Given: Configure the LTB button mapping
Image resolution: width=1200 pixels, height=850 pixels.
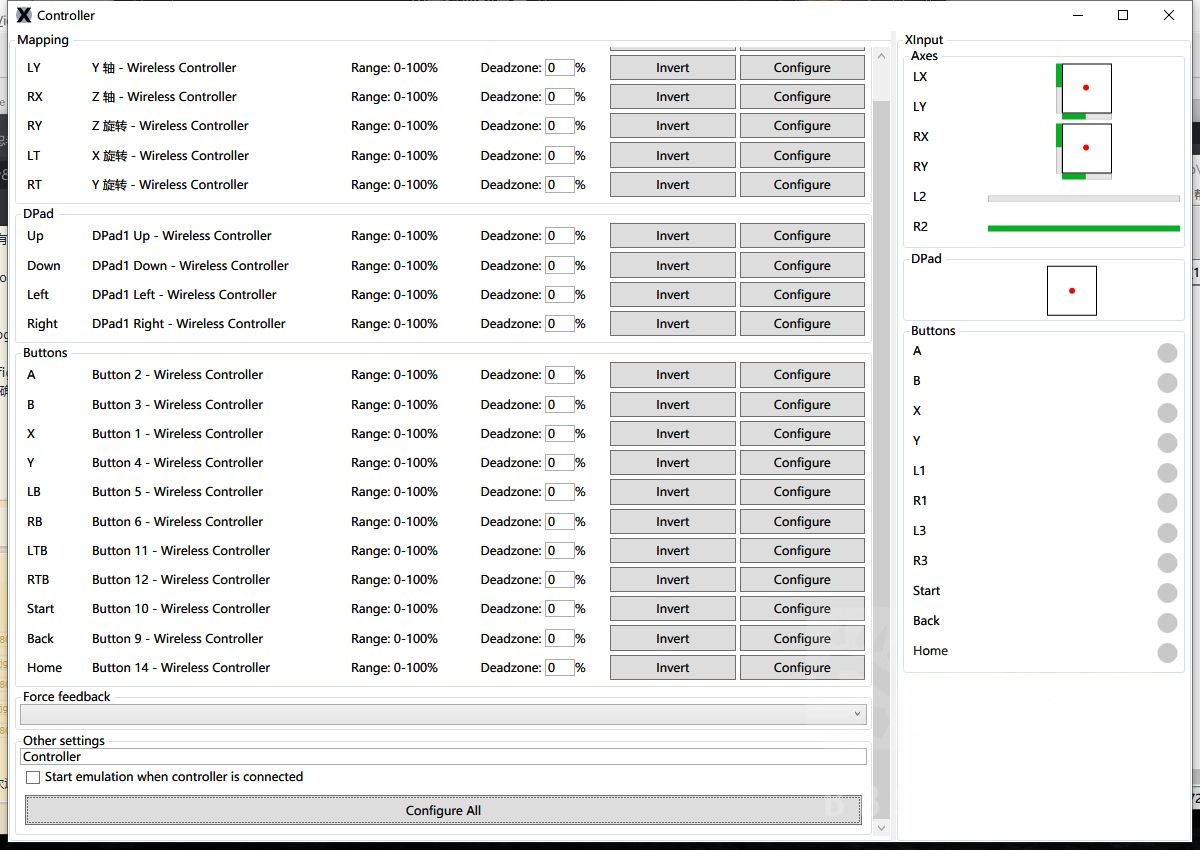Looking at the screenshot, I should coord(802,551).
